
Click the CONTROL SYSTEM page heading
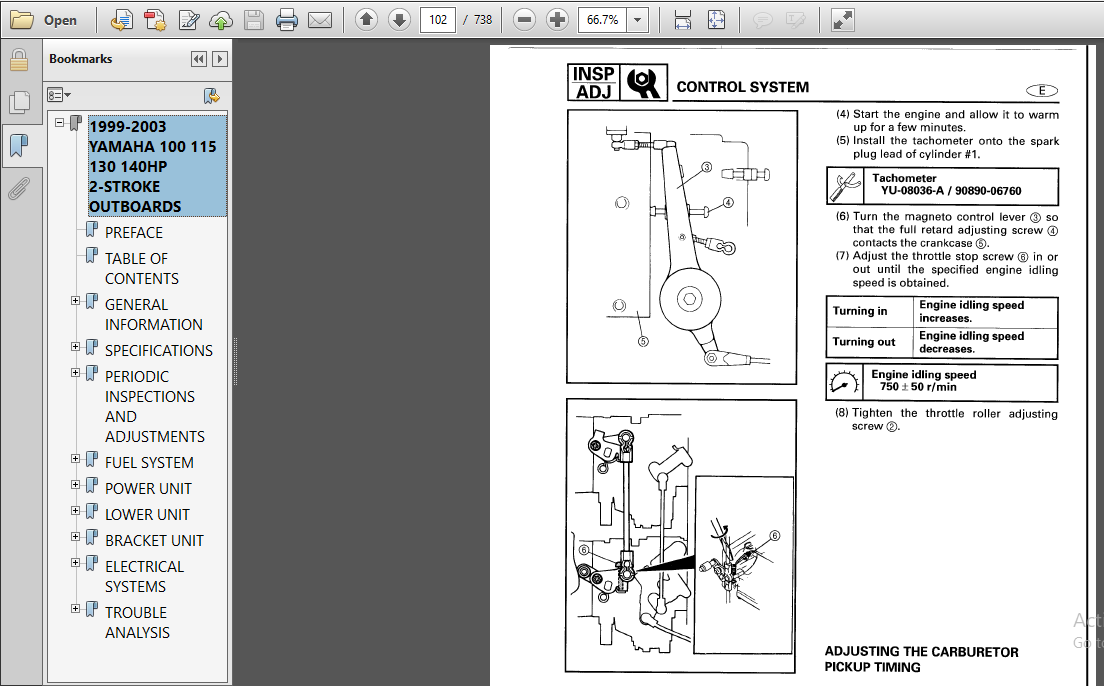[x=742, y=87]
